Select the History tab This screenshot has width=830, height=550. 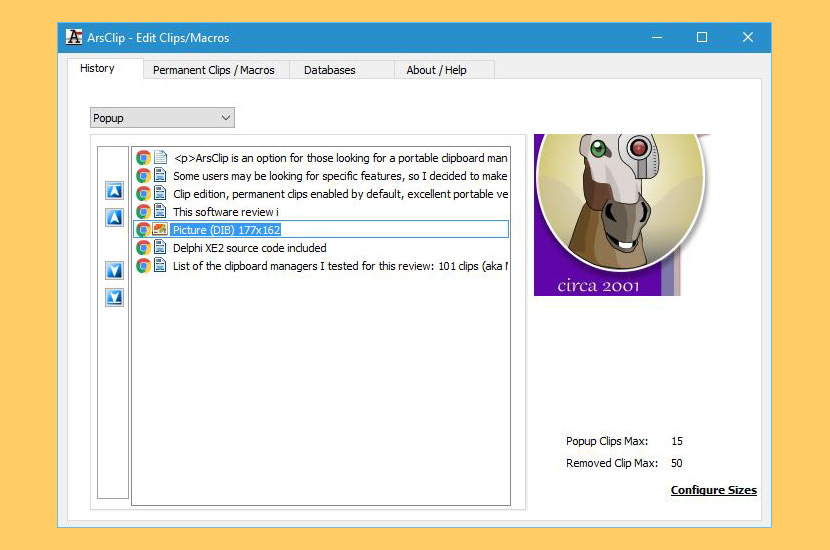(97, 69)
